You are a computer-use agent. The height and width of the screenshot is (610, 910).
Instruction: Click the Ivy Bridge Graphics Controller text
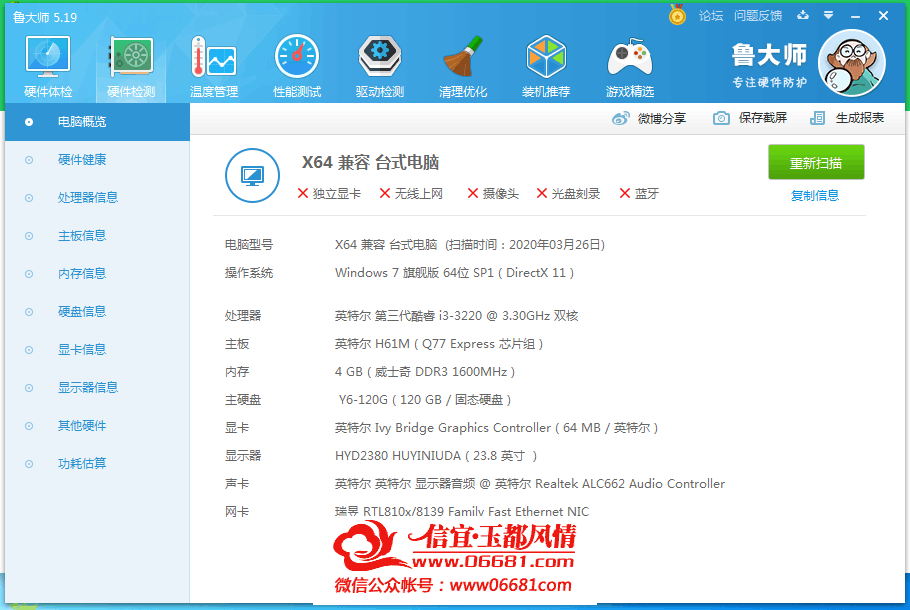click(497, 428)
